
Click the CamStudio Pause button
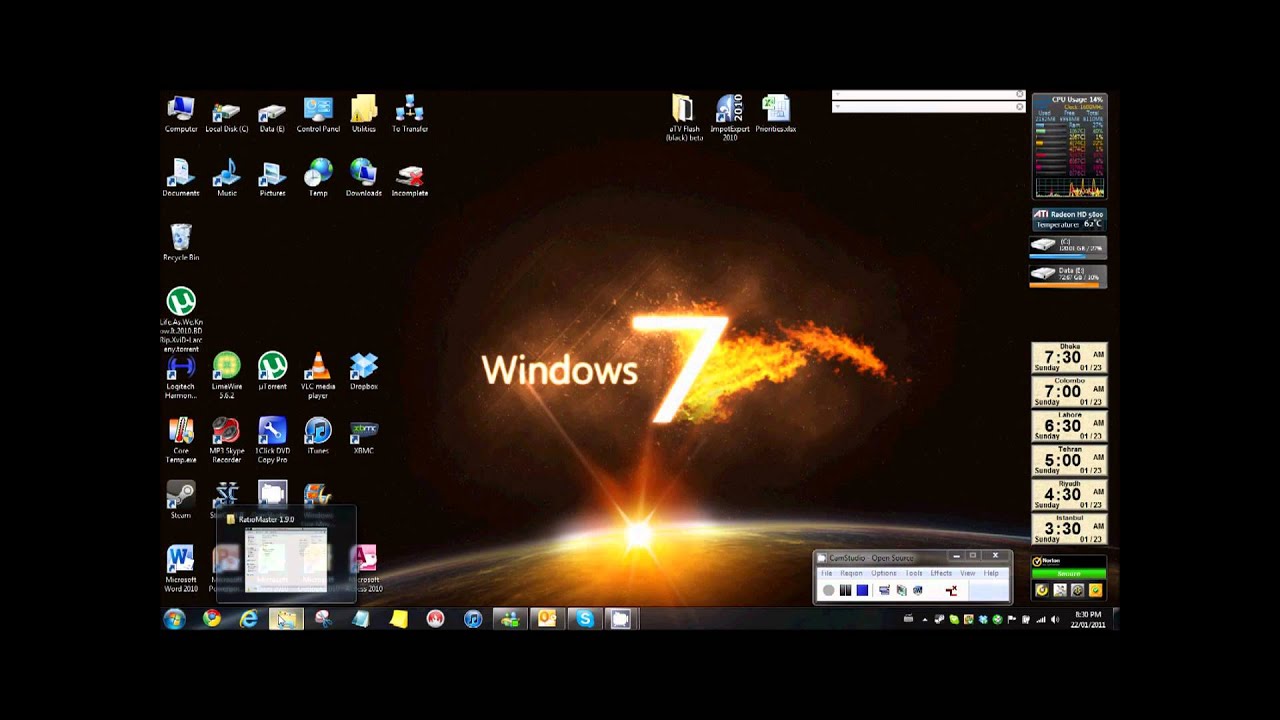tap(845, 590)
